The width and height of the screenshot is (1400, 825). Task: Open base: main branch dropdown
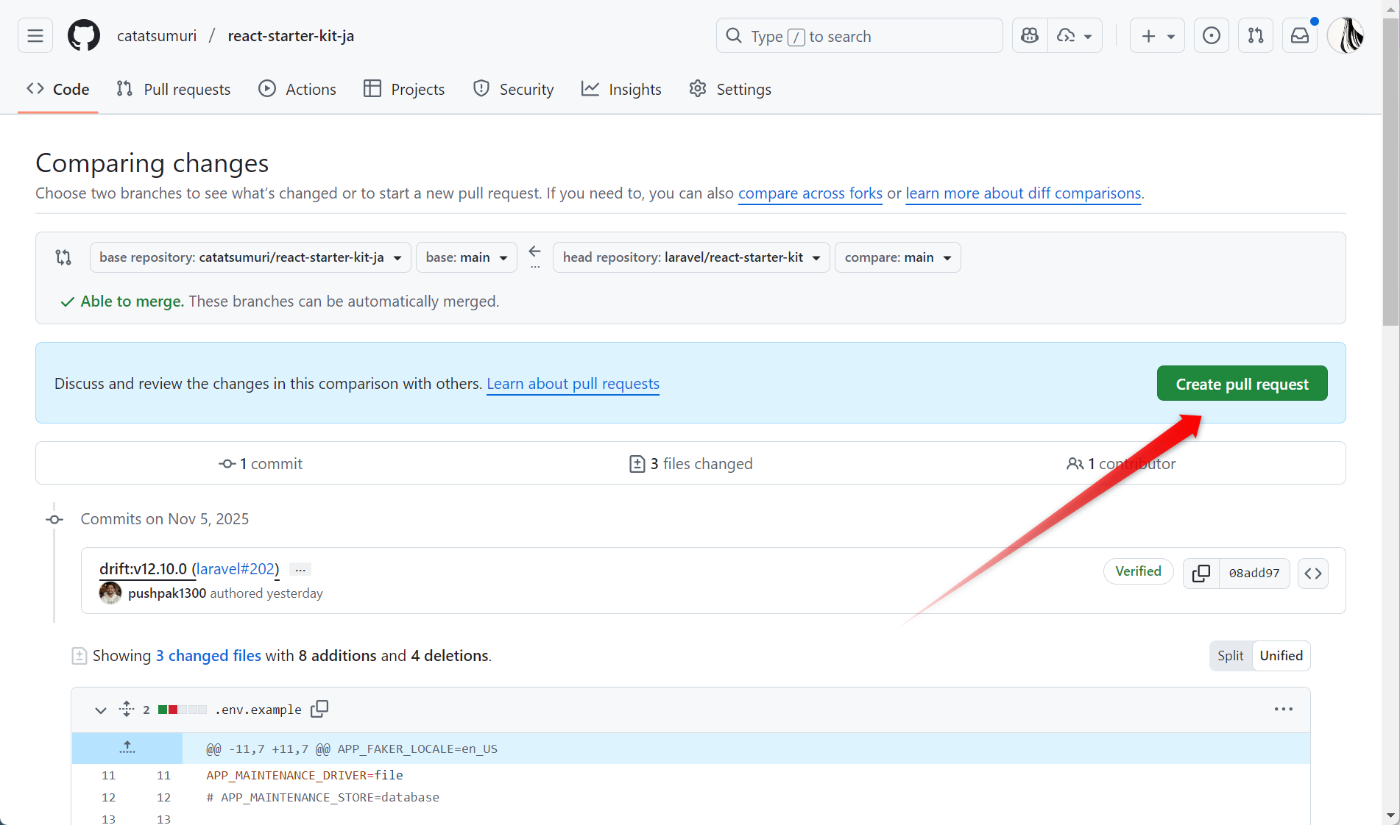point(467,257)
